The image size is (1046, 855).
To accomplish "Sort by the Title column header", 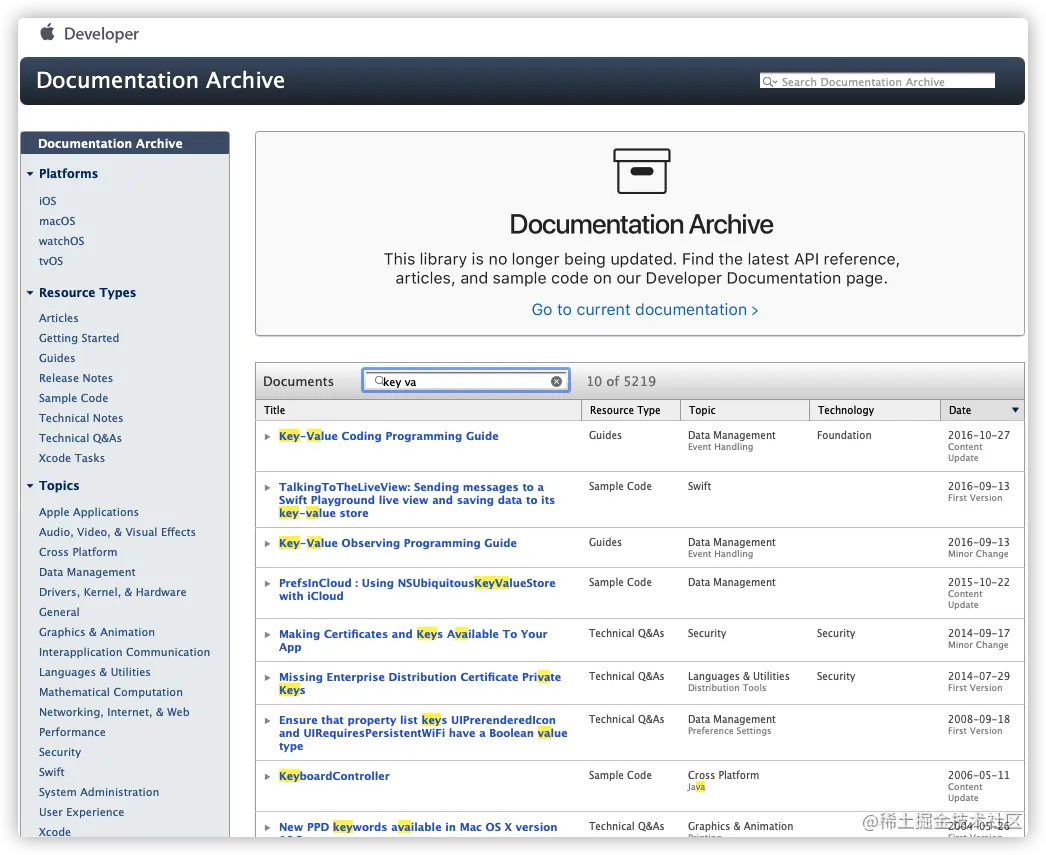I will pyautogui.click(x=418, y=410).
